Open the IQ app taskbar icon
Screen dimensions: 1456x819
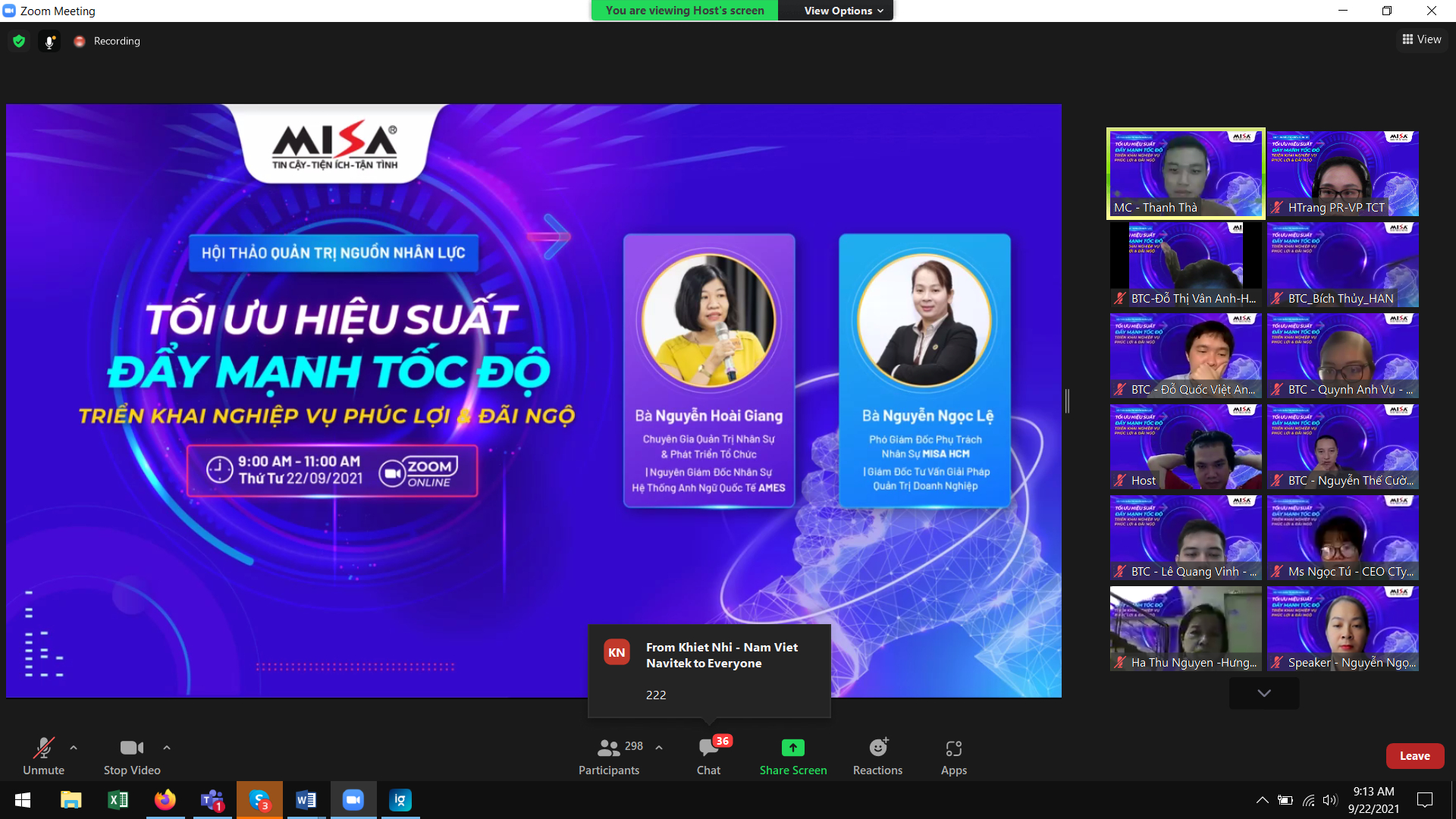click(400, 800)
